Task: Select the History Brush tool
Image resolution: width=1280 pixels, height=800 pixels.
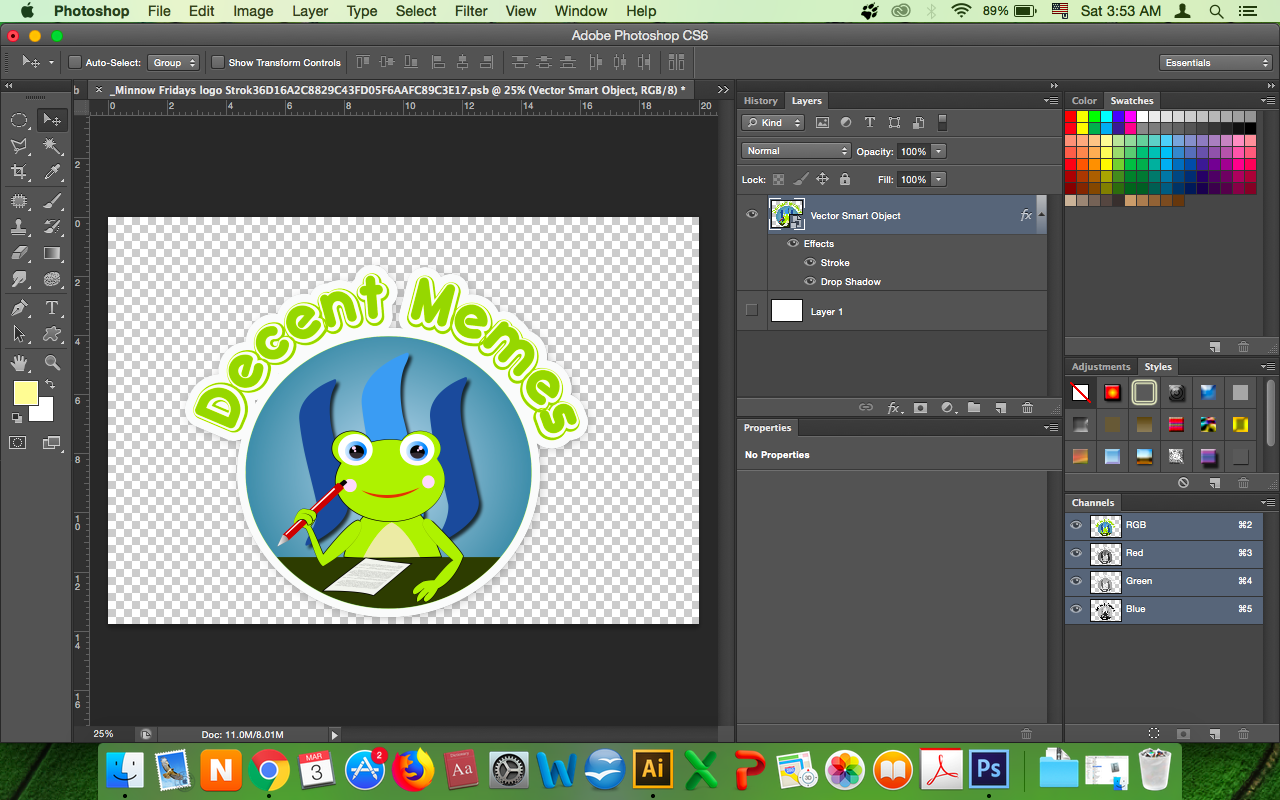Action: pos(52,227)
